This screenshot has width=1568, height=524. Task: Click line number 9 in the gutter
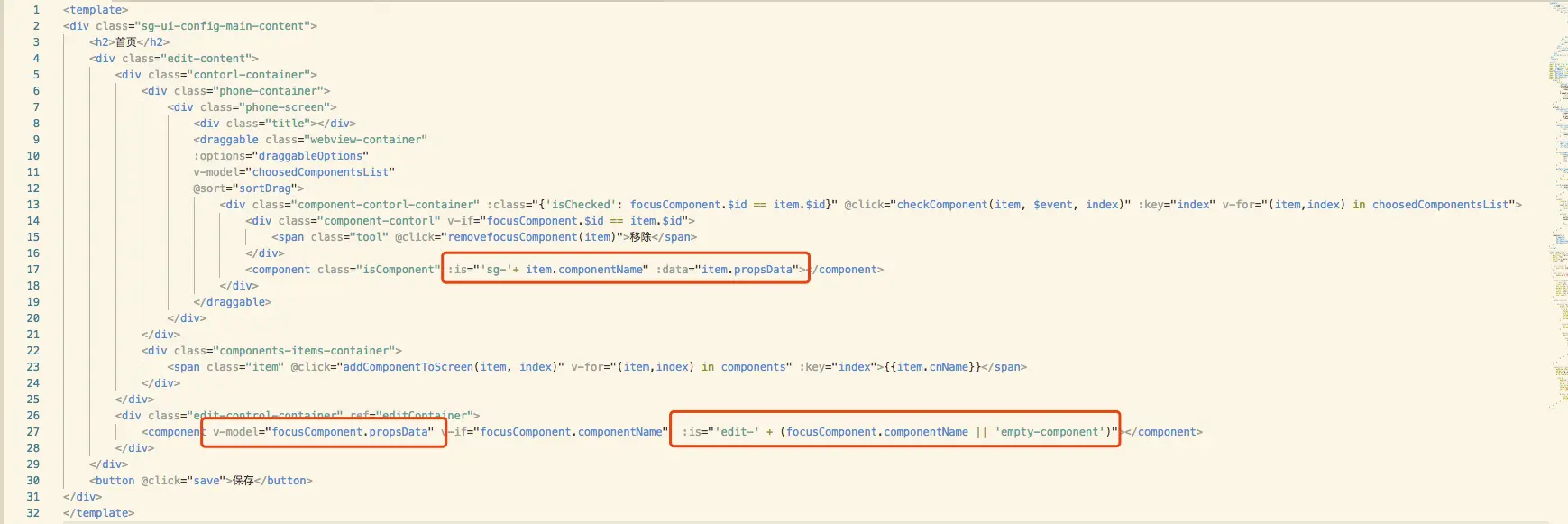(x=36, y=140)
